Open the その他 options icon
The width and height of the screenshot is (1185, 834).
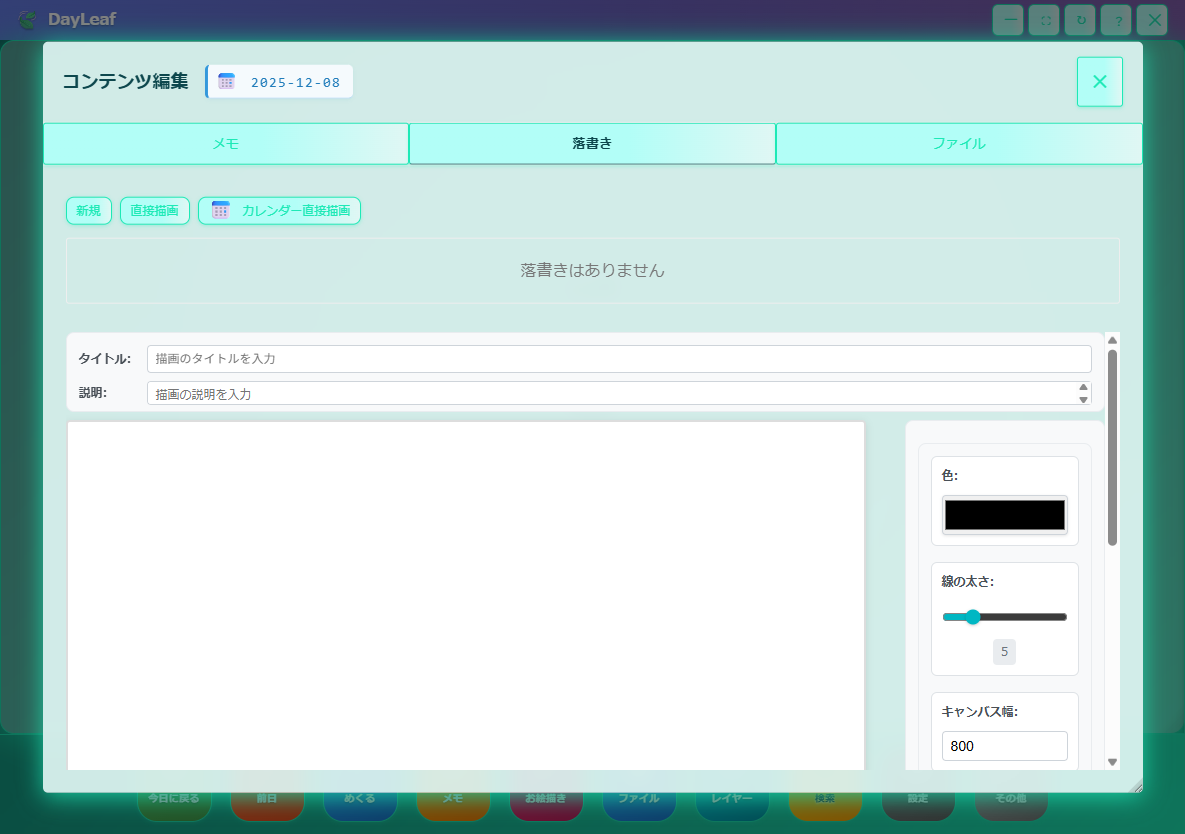[x=1011, y=797]
